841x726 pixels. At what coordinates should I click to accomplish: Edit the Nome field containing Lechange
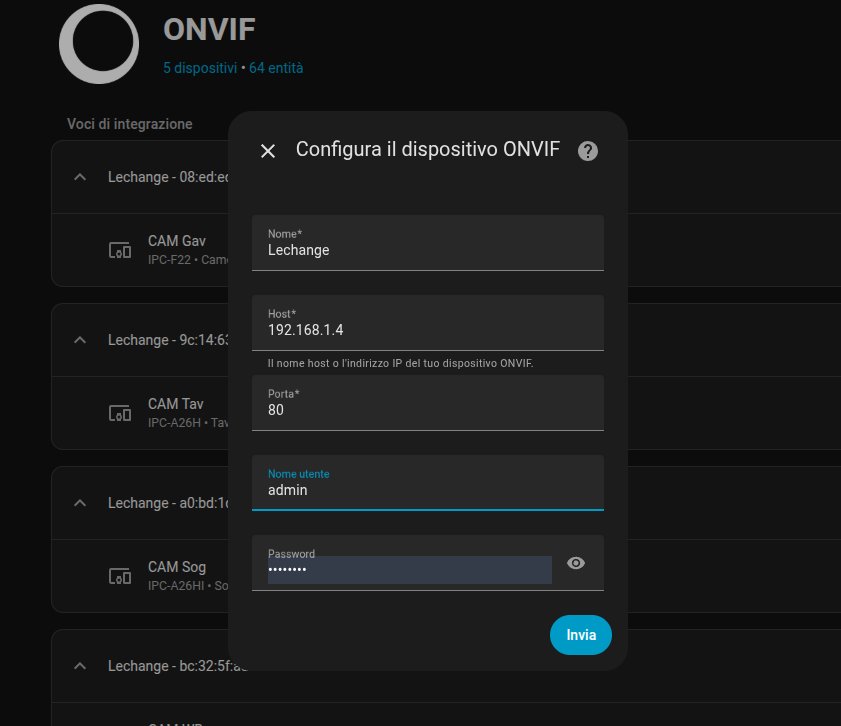[427, 243]
